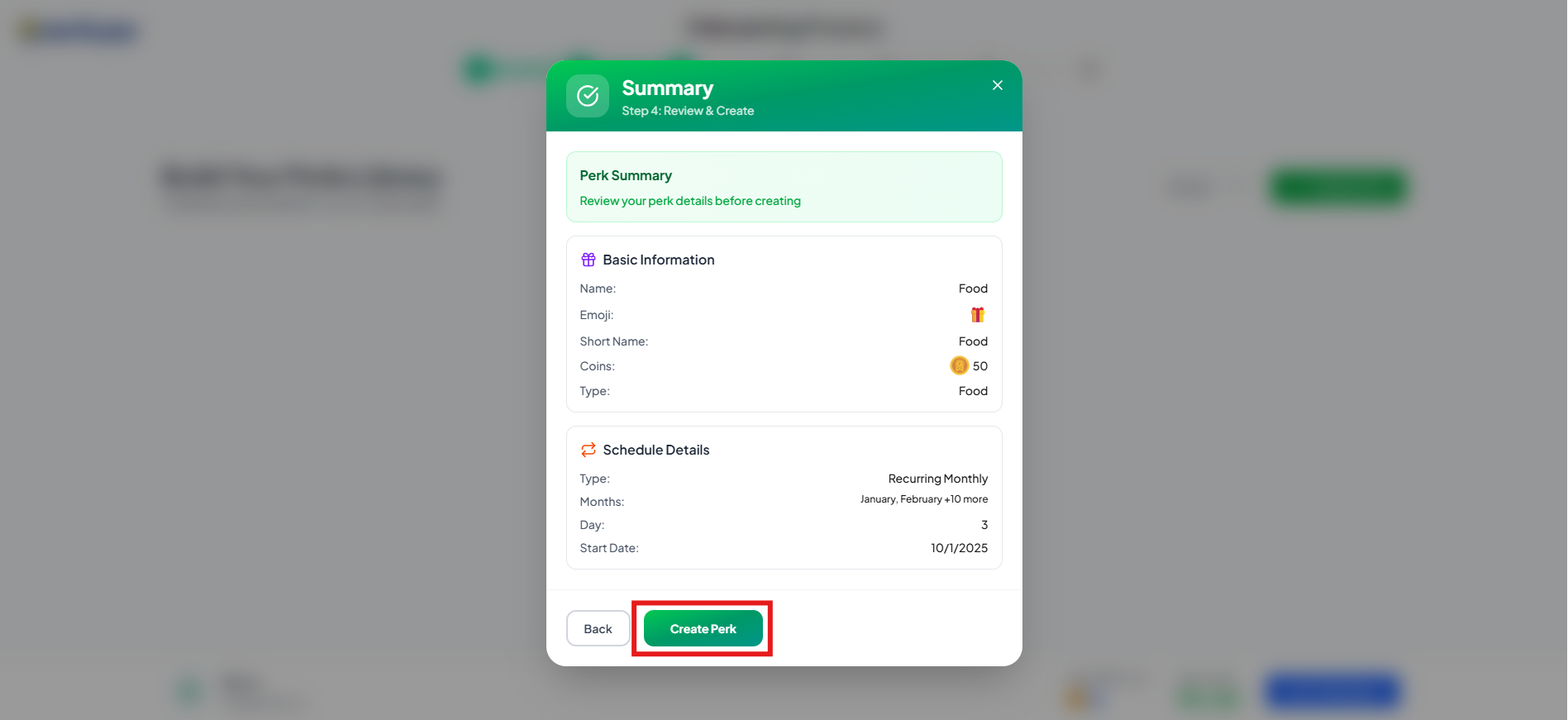
Task: Click the Basic Information section heading
Action: point(659,260)
